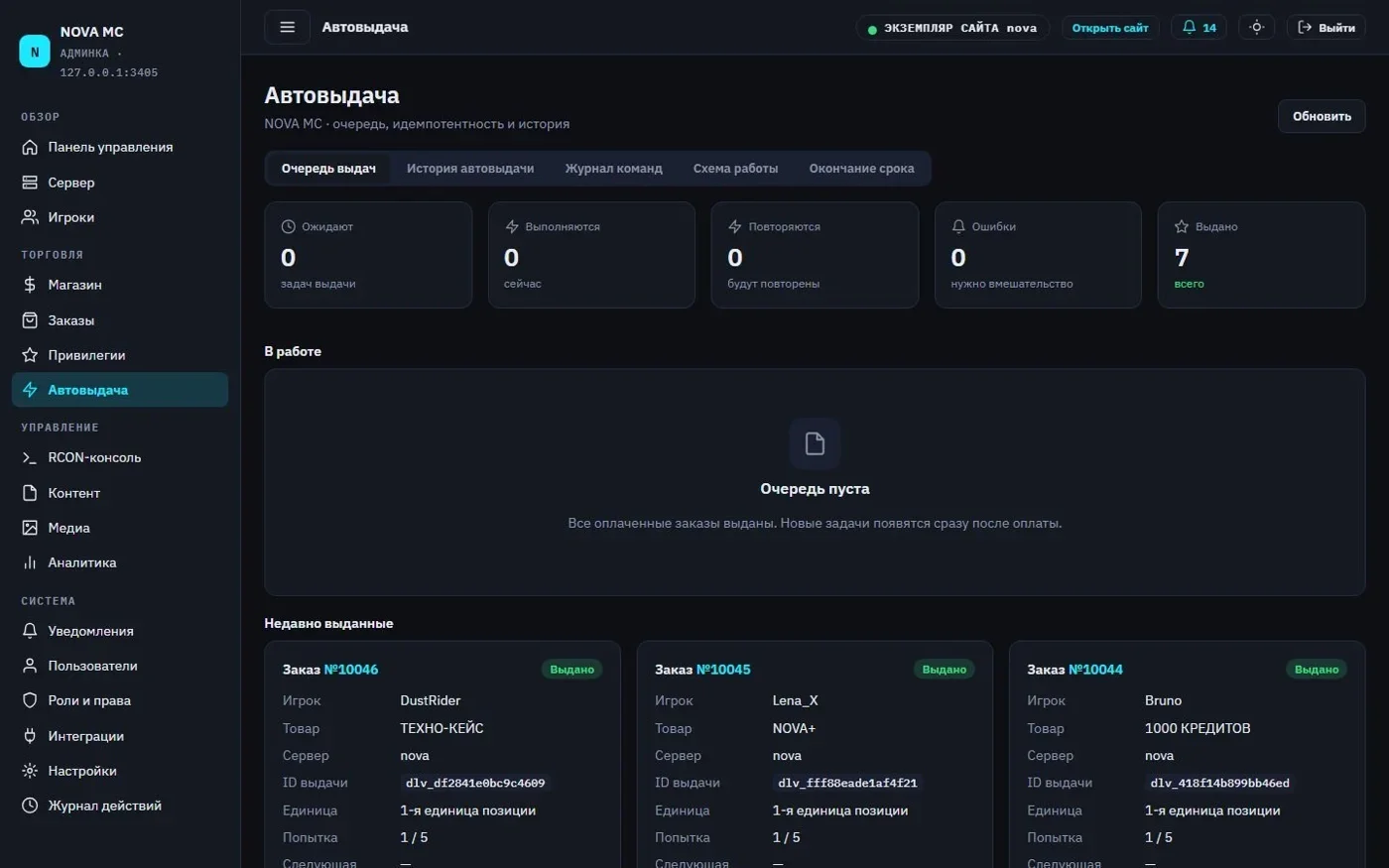Open notifications bell showing 14
Screen dimensions: 1389x868
pyautogui.click(x=1199, y=28)
